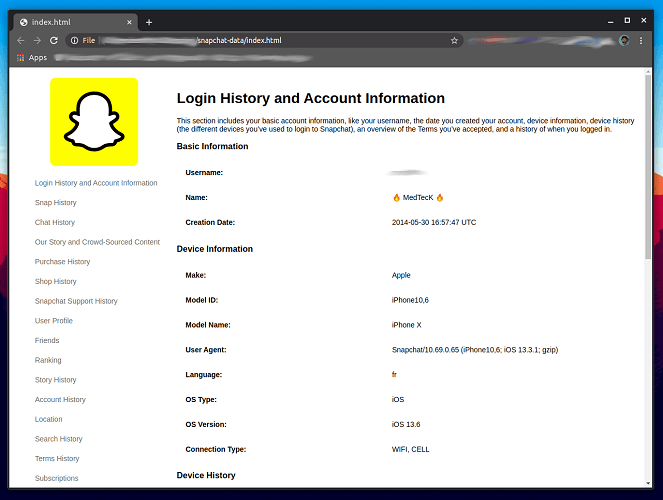The image size is (663, 500).
Task: Open the Ranking link
Action: tap(48, 360)
